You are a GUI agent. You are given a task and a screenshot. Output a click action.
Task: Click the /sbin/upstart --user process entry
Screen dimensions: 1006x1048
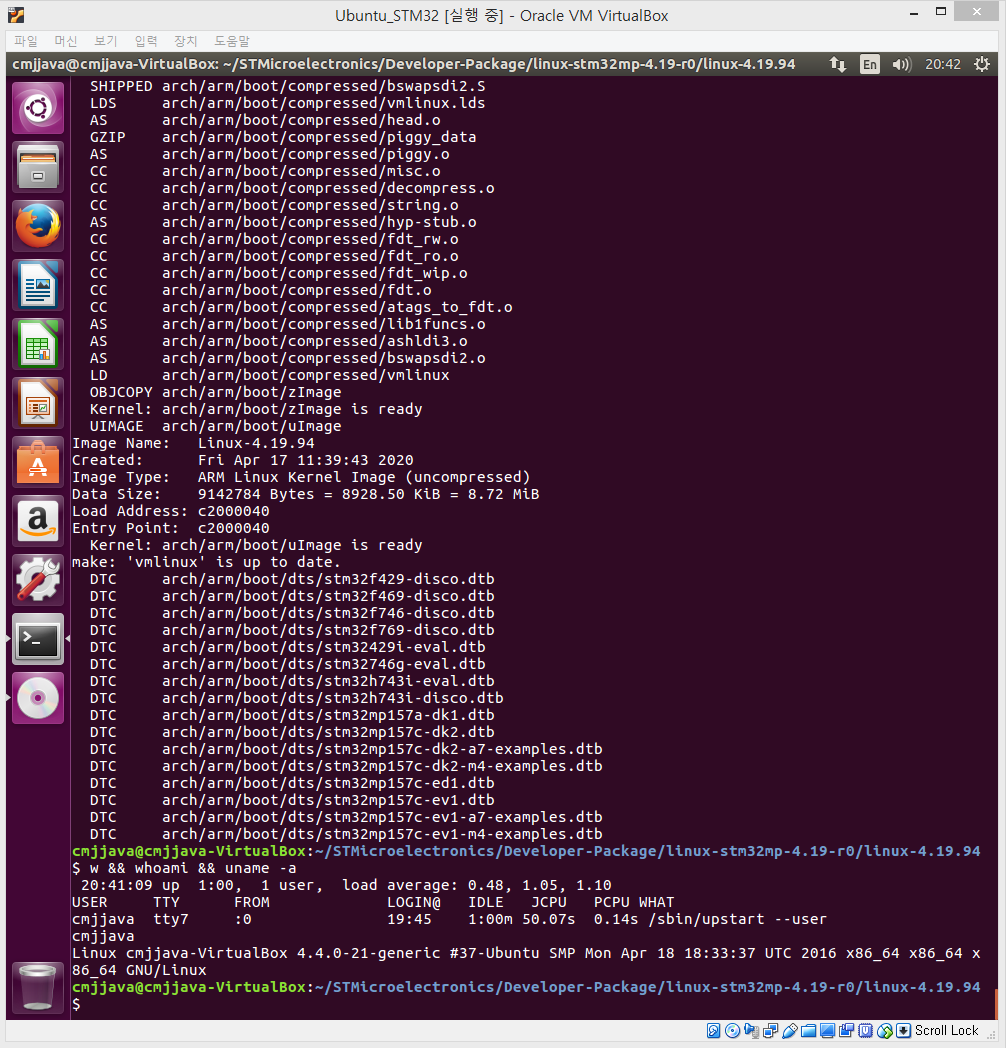[737, 919]
